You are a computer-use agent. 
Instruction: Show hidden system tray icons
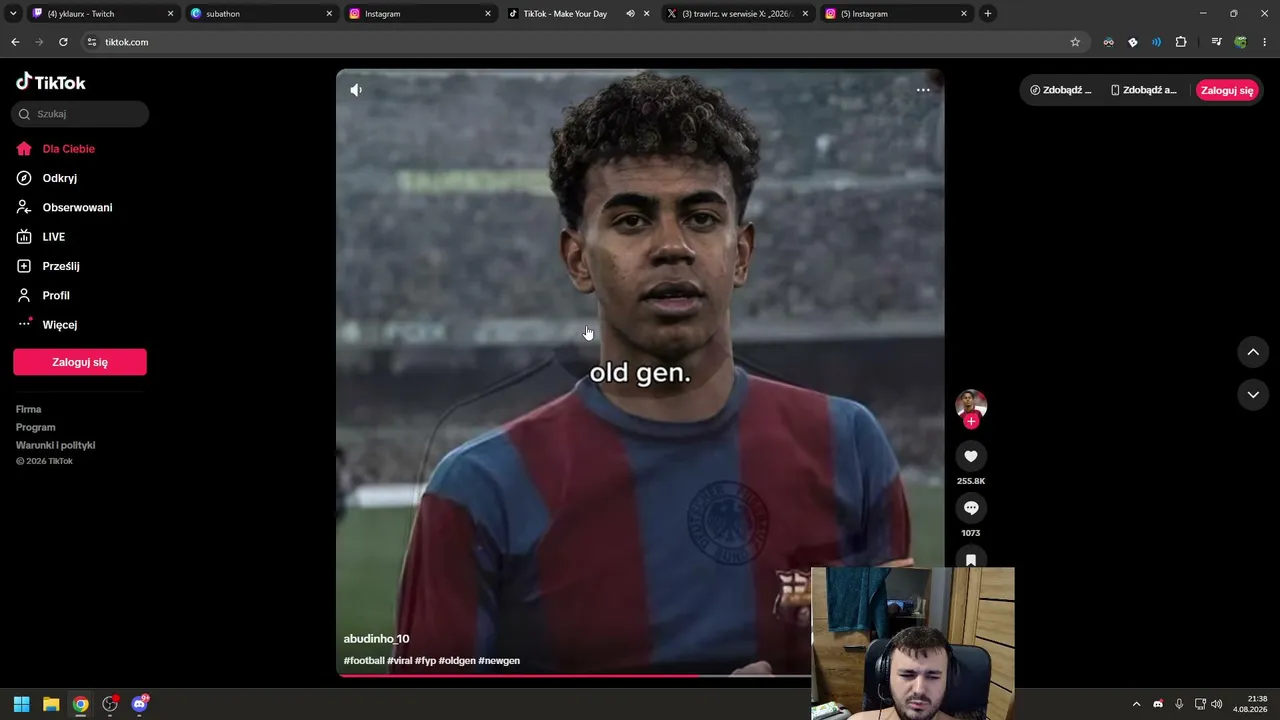click(1136, 704)
